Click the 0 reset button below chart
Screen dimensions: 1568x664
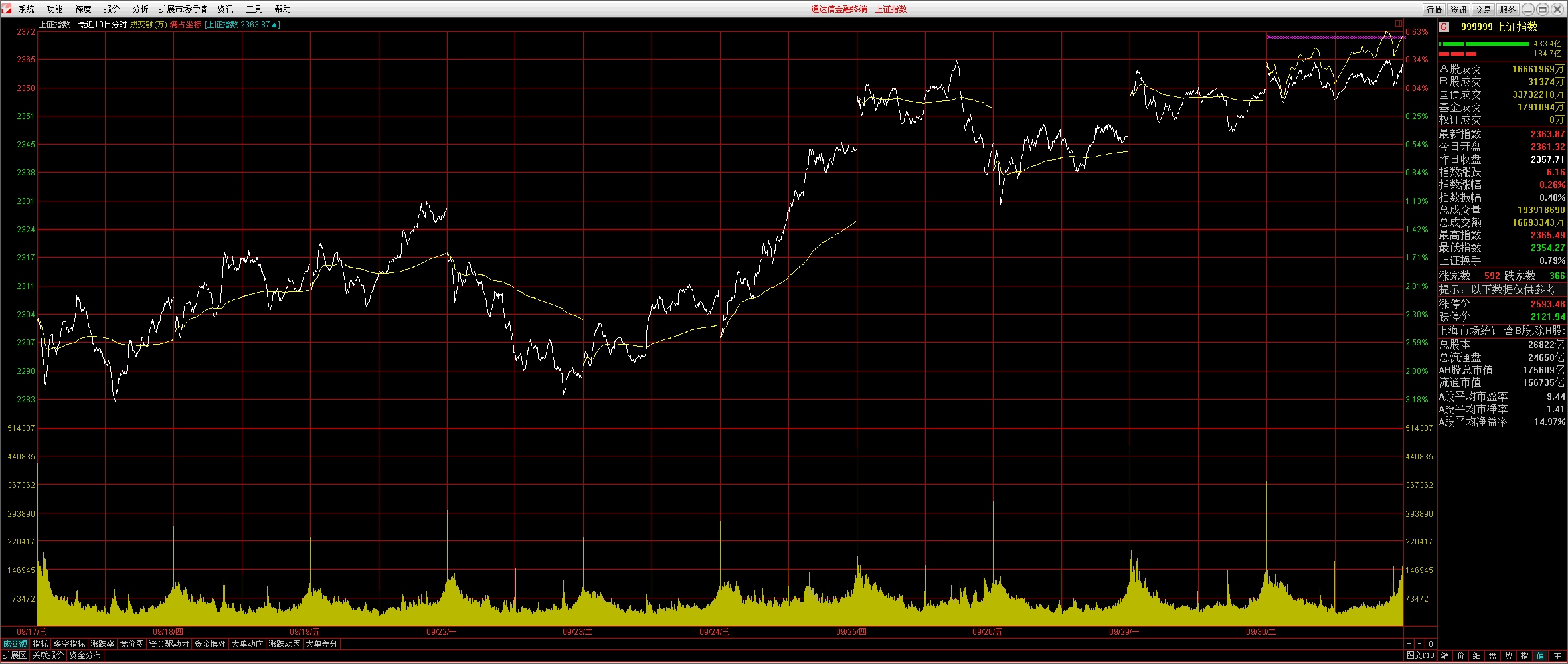[1431, 644]
